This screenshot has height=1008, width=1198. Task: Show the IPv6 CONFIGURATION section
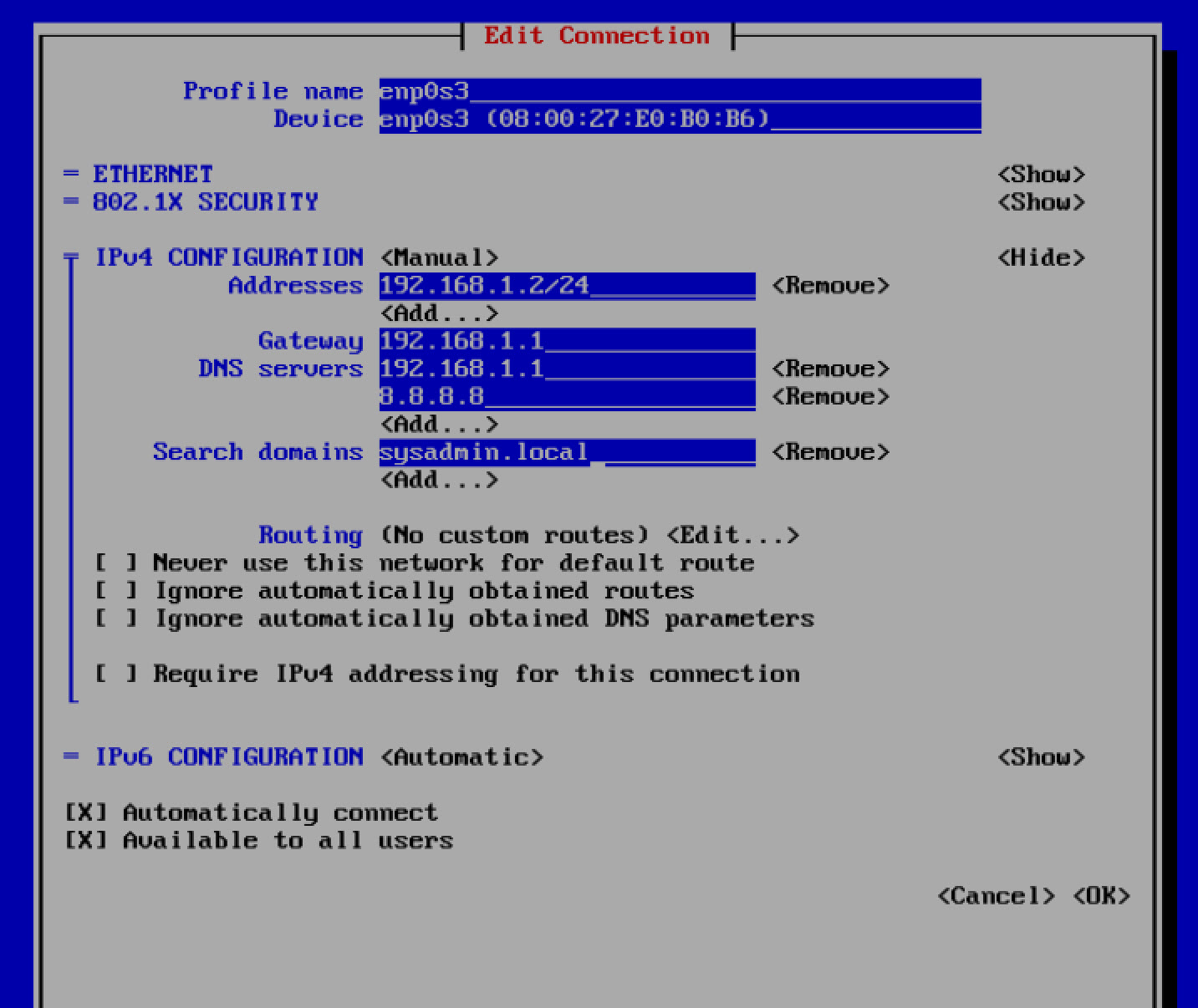pos(1041,756)
